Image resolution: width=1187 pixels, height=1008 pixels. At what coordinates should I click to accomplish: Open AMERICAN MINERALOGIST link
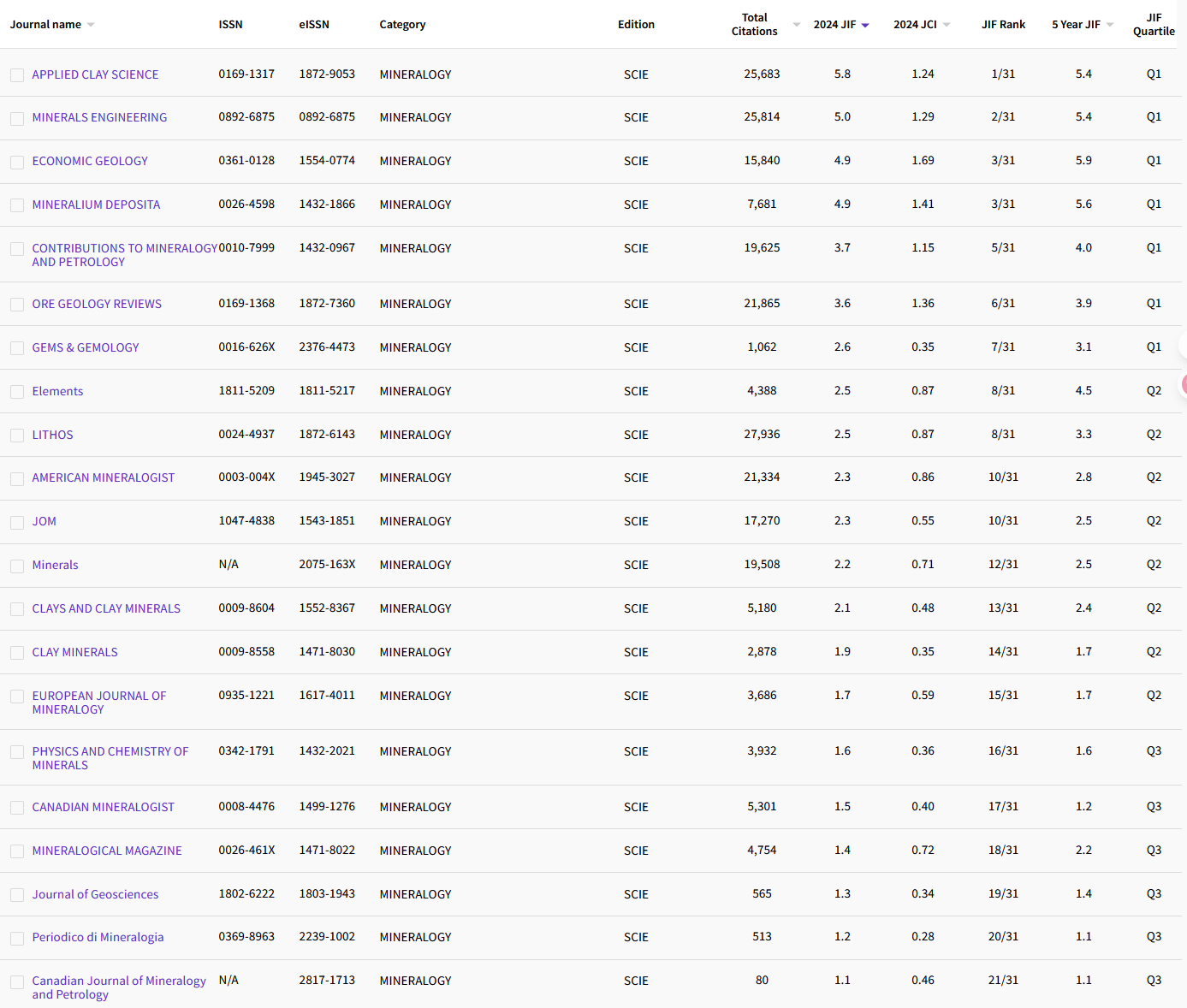(x=104, y=477)
